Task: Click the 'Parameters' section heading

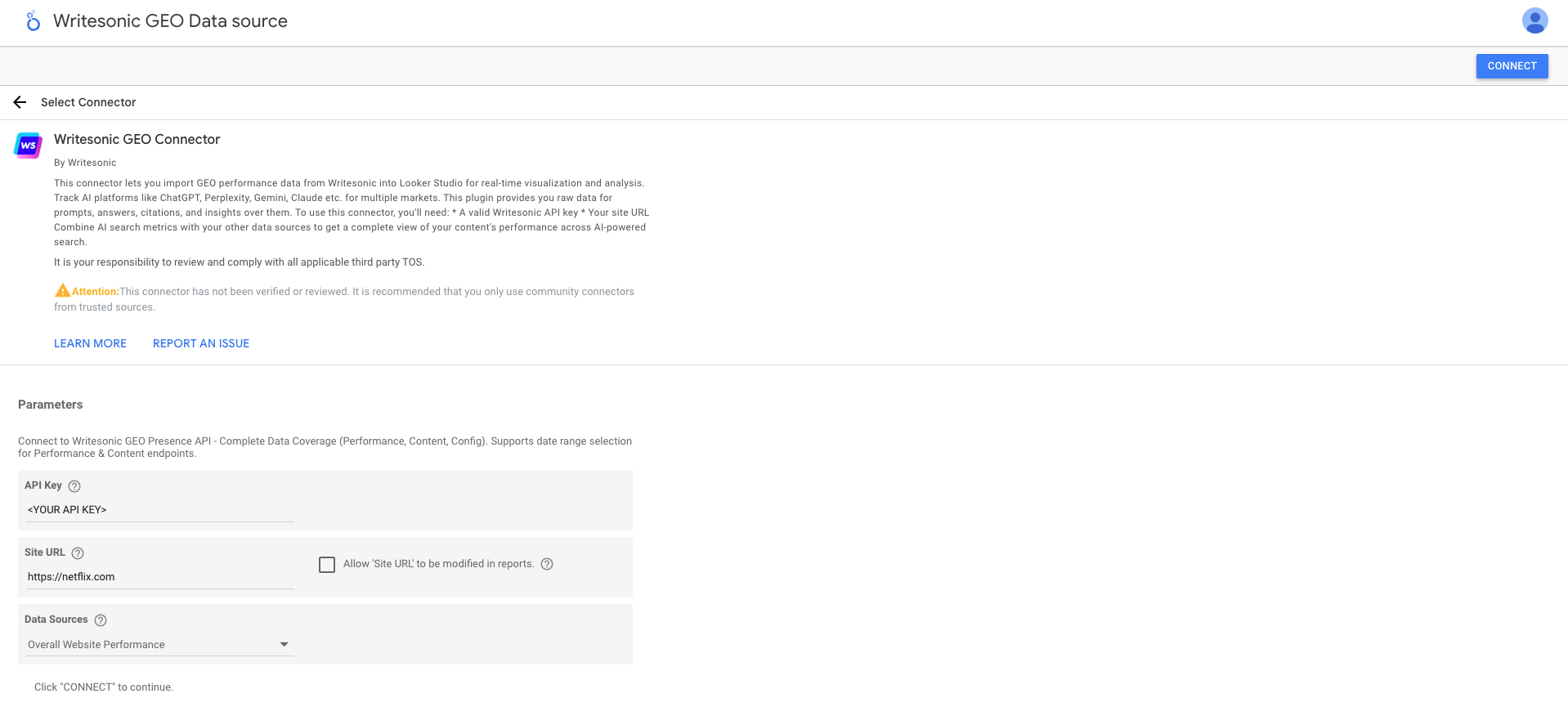Action: [51, 405]
